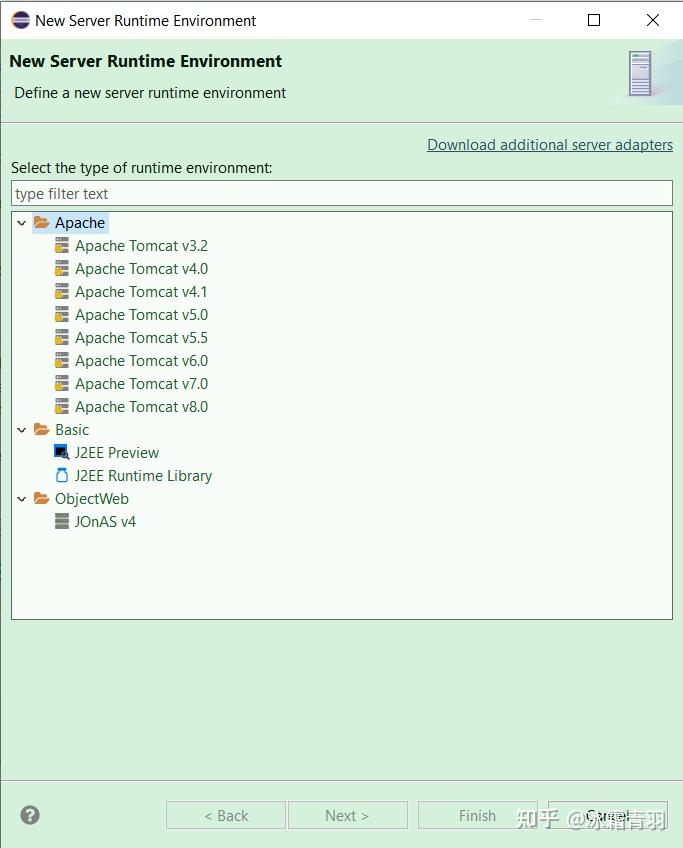683x848 pixels.
Task: Click the Apache Tomcat v6.0 server icon
Action: click(62, 360)
